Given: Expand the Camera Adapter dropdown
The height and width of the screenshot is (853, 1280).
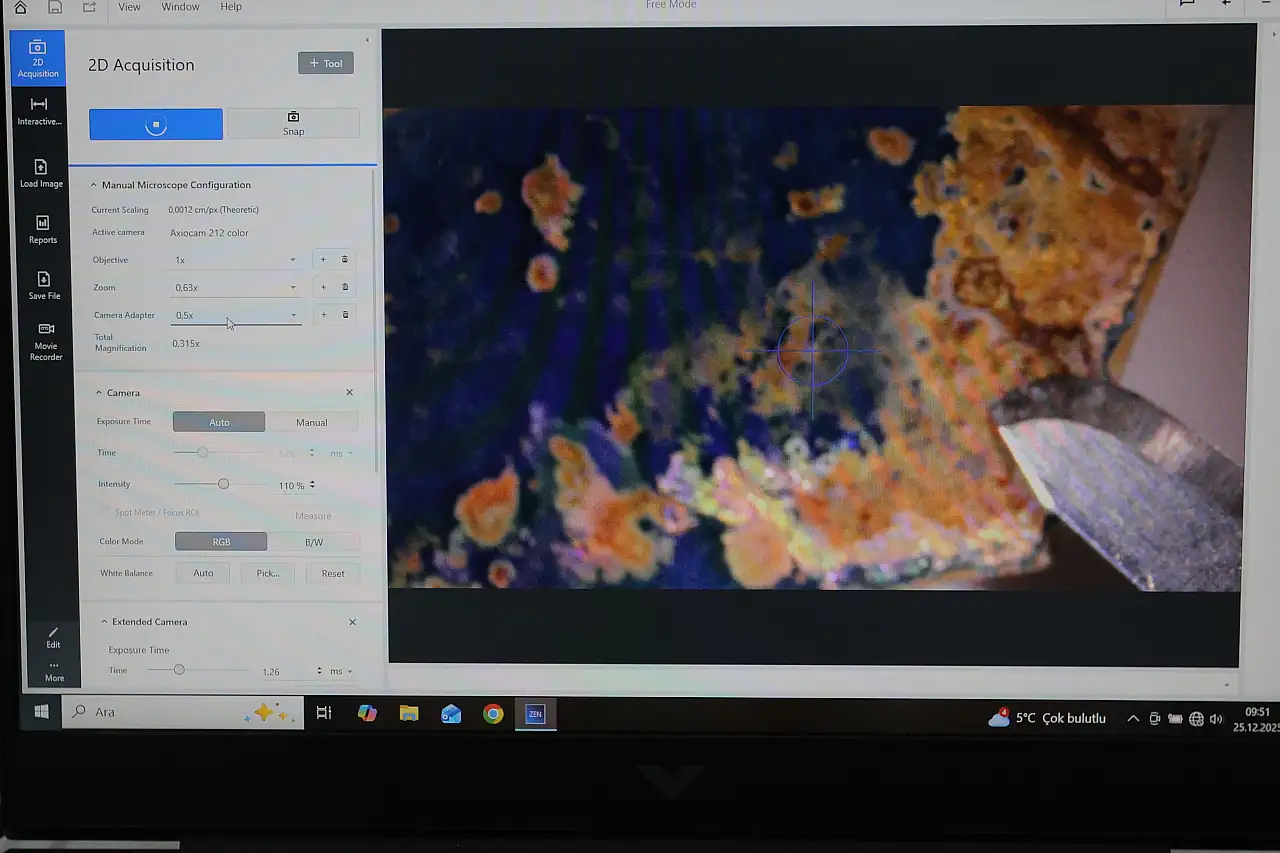Looking at the screenshot, I should tap(235, 315).
